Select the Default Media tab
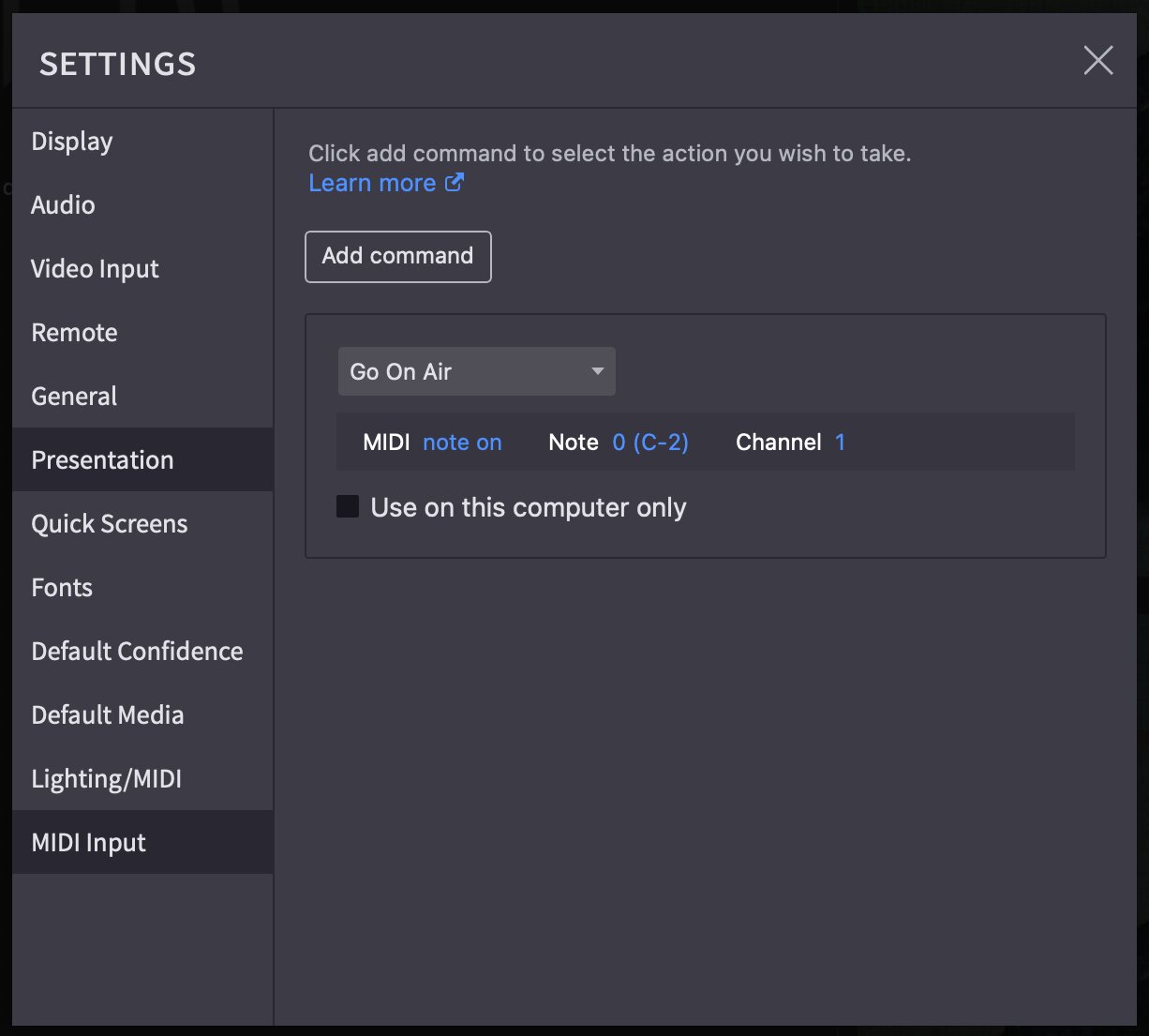 pos(142,715)
